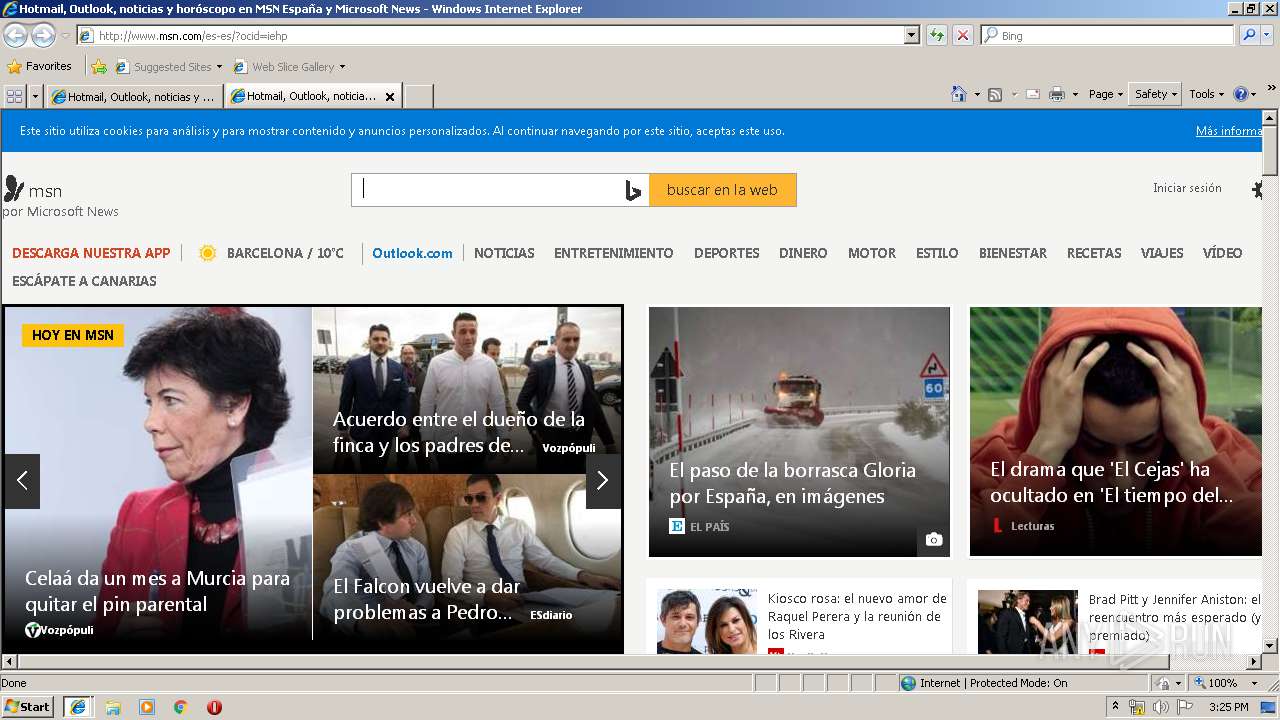Screen dimensions: 1280x720
Task: Go back with the Back arrow button
Action: coord(15,35)
